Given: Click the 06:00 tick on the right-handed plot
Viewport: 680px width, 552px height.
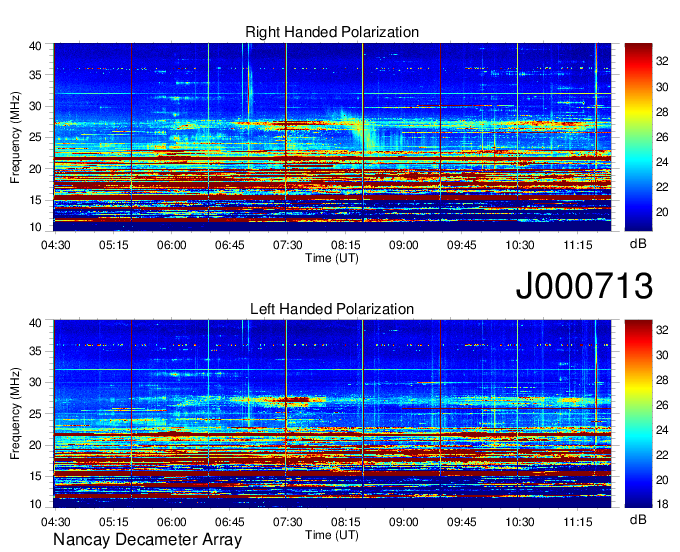Looking at the screenshot, I should (x=172, y=245).
